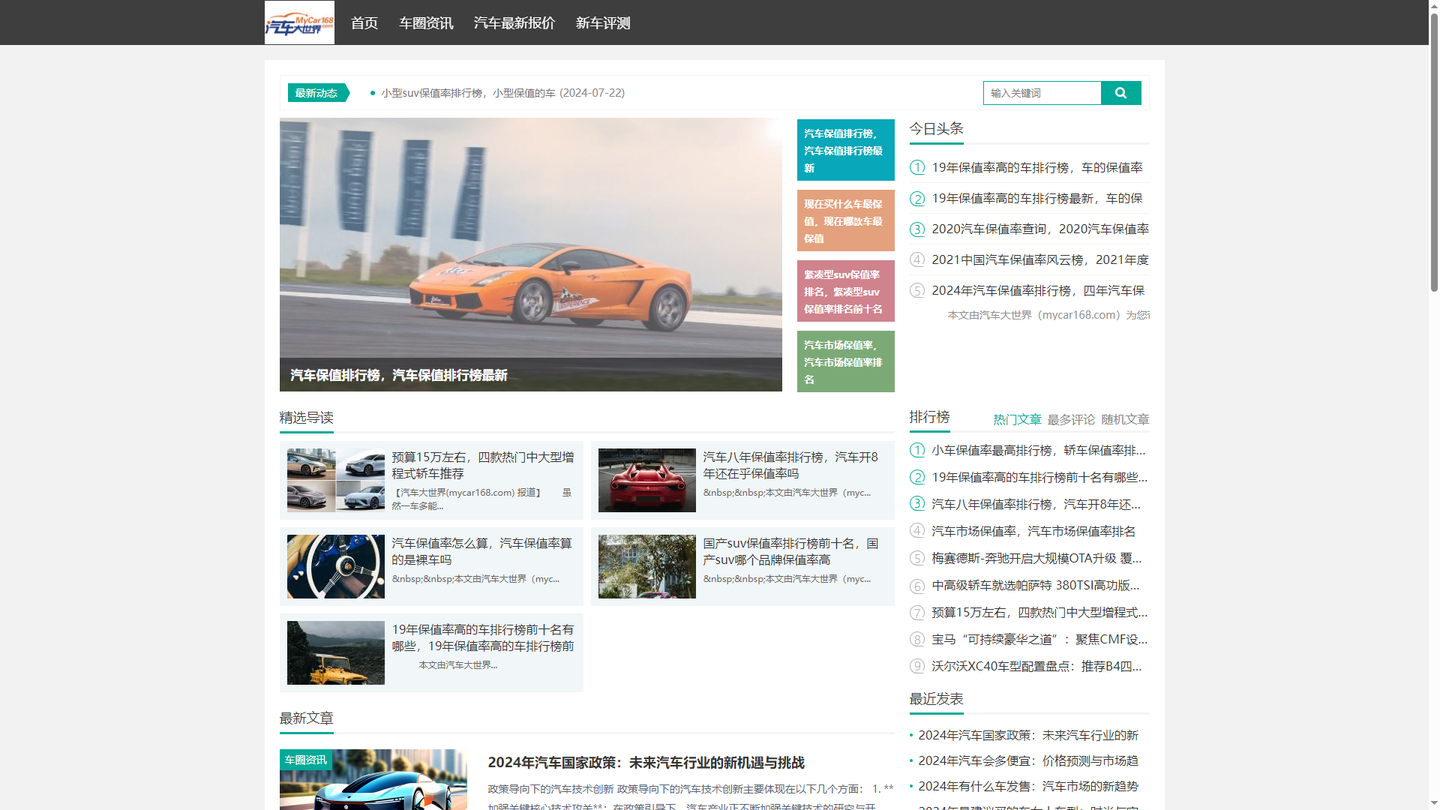Screen dimensions: 1440x810
Task: Open ranking item 中高级轿车就选帕萨特 380TSI高功版
Action: 1036,585
